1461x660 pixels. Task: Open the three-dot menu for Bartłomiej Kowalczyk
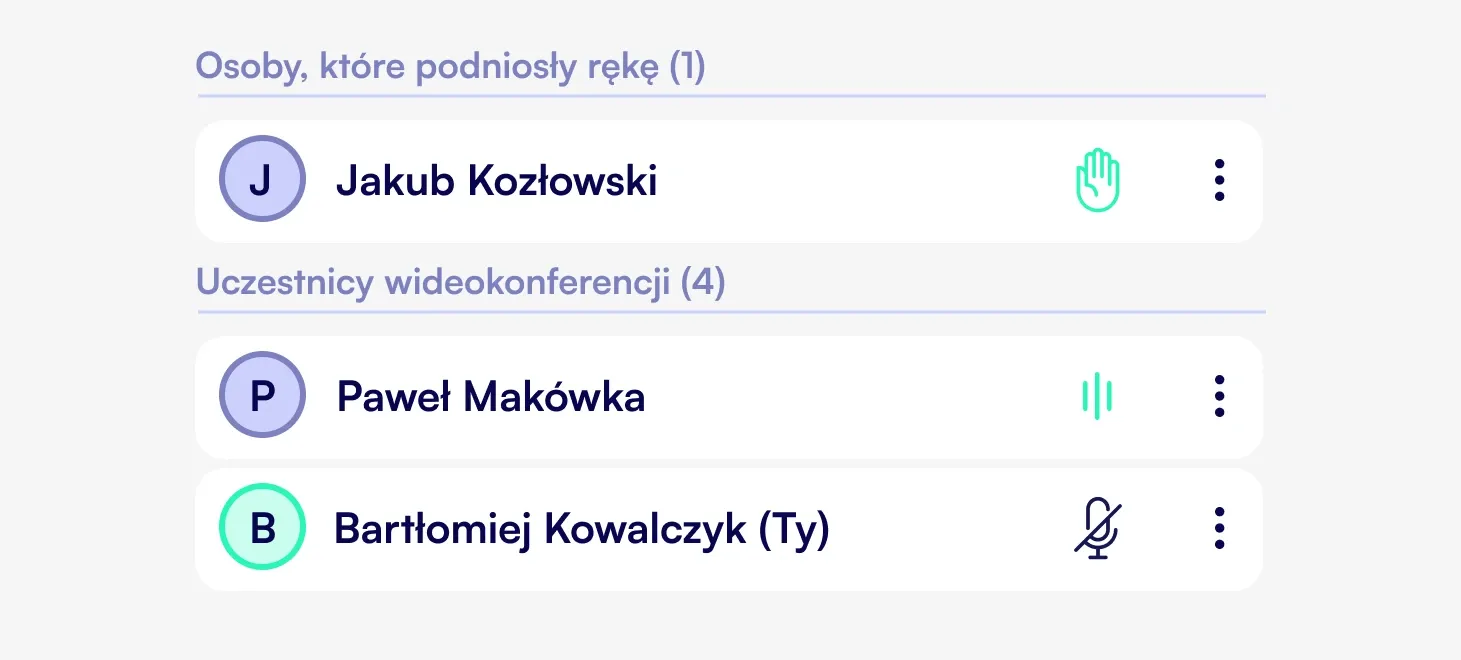[x=1219, y=528]
